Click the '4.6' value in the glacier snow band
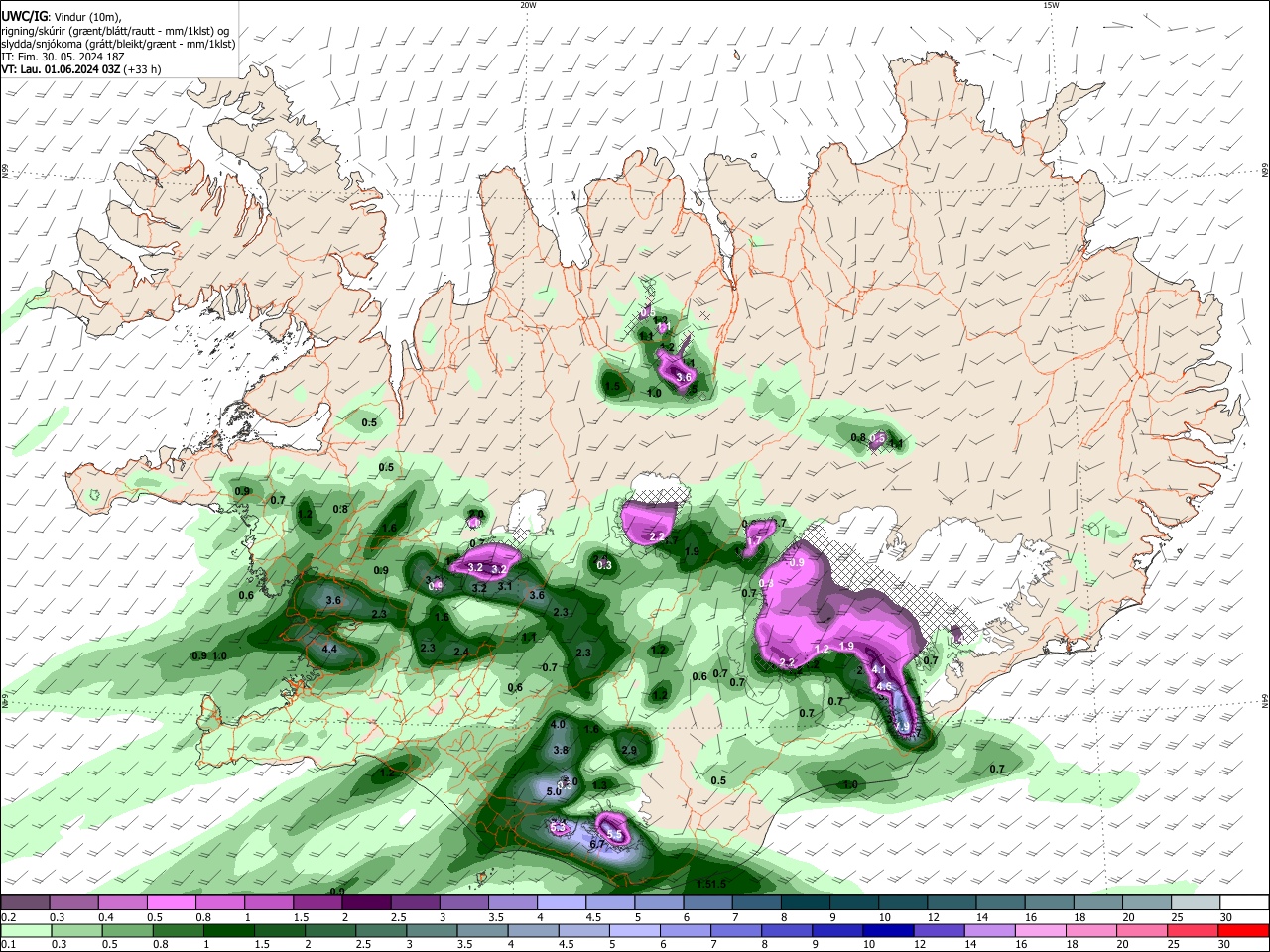1270x952 pixels. [884, 687]
